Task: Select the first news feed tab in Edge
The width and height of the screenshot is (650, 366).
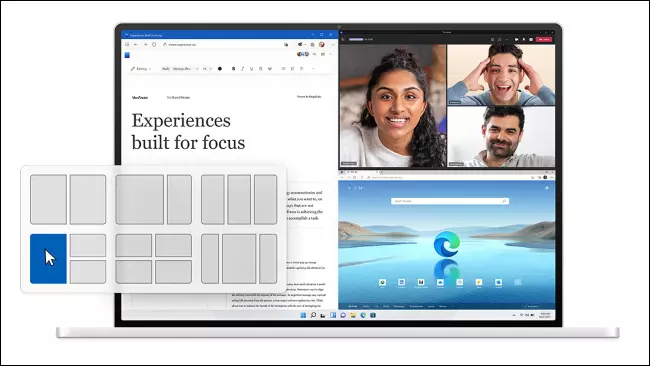Action: click(x=353, y=306)
